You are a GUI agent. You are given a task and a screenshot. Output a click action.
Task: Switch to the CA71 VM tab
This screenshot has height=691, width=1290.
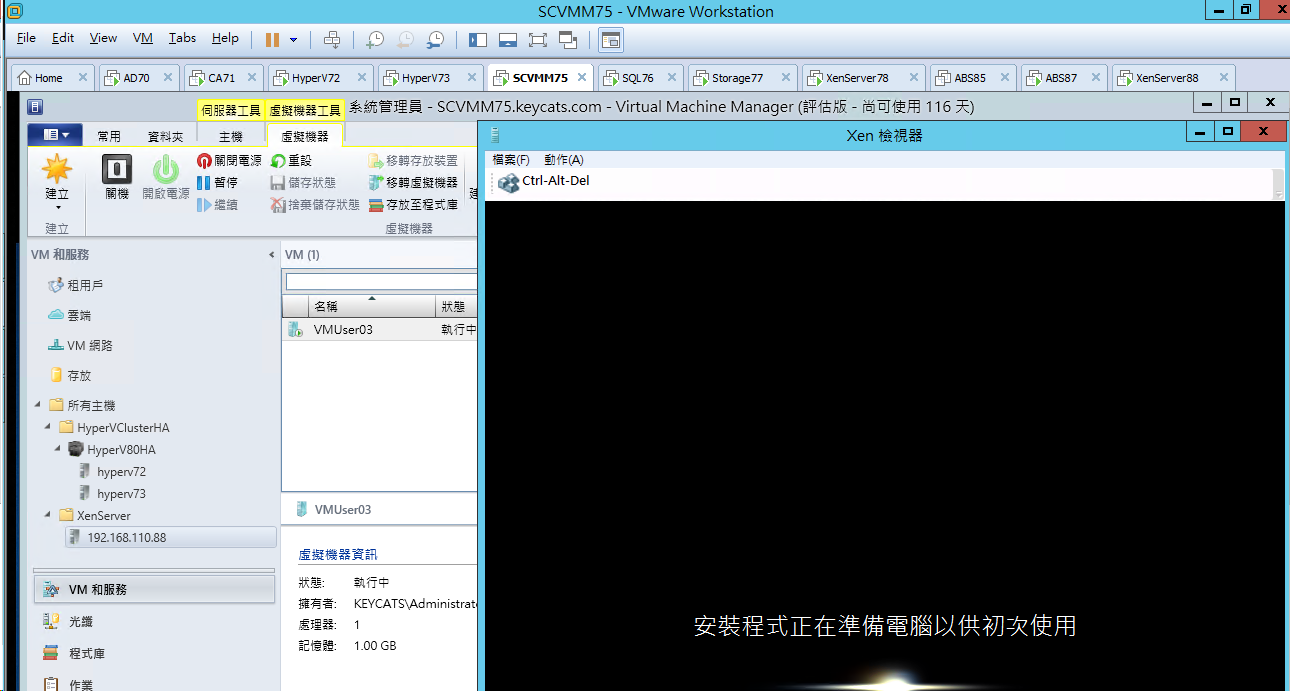(222, 78)
